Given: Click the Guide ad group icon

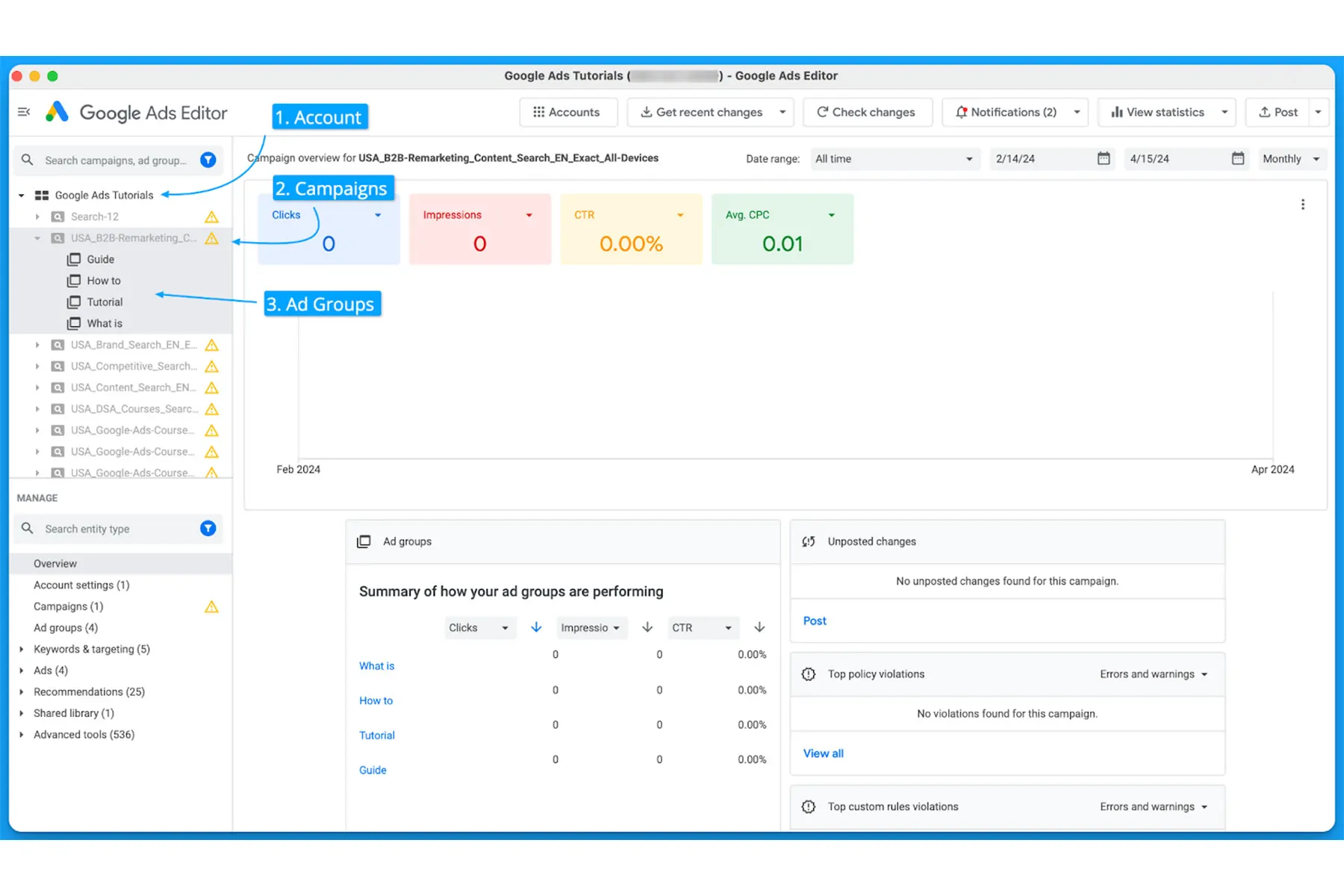Looking at the screenshot, I should click(x=74, y=259).
